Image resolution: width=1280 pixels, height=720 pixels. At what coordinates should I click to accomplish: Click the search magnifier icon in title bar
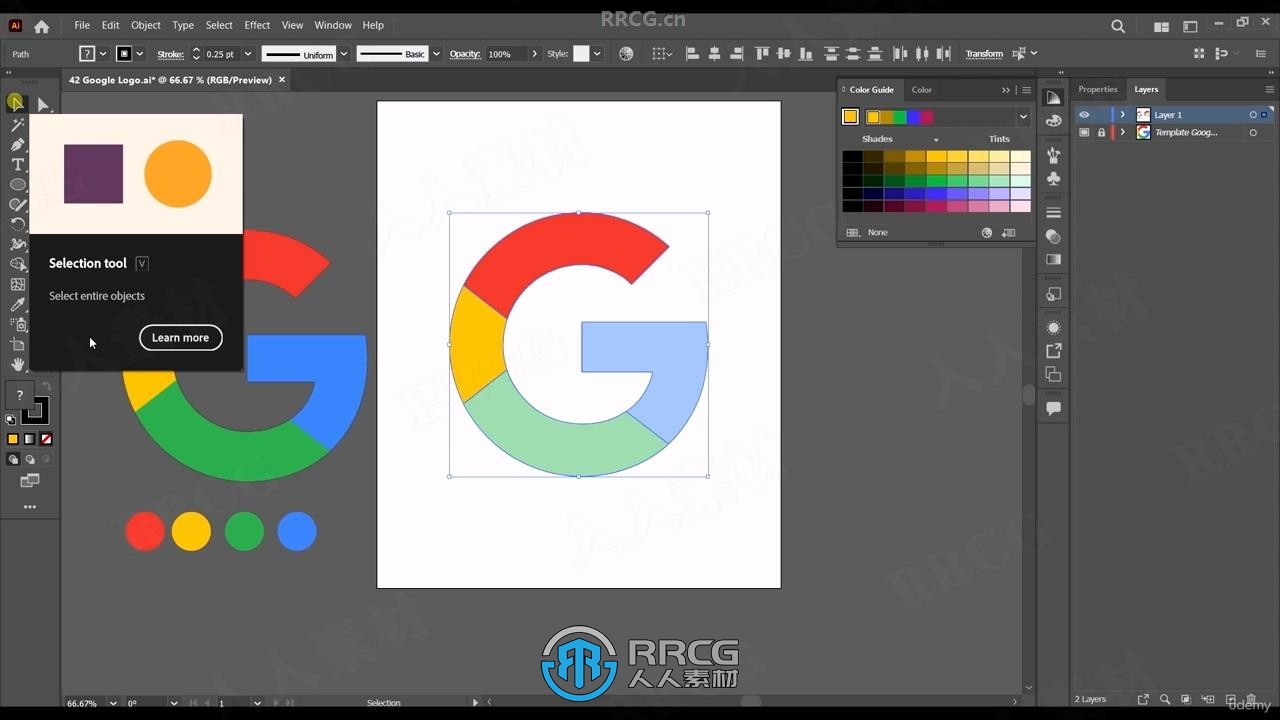(1118, 26)
